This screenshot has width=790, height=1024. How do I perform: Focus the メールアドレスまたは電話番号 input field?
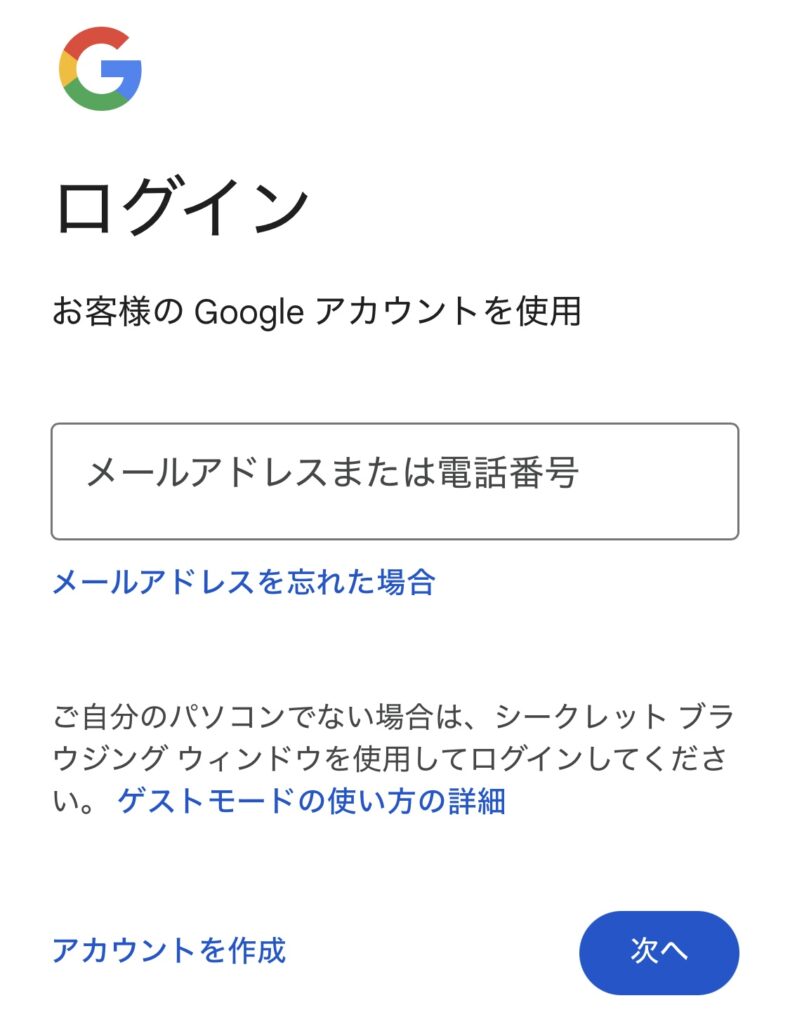[394, 481]
